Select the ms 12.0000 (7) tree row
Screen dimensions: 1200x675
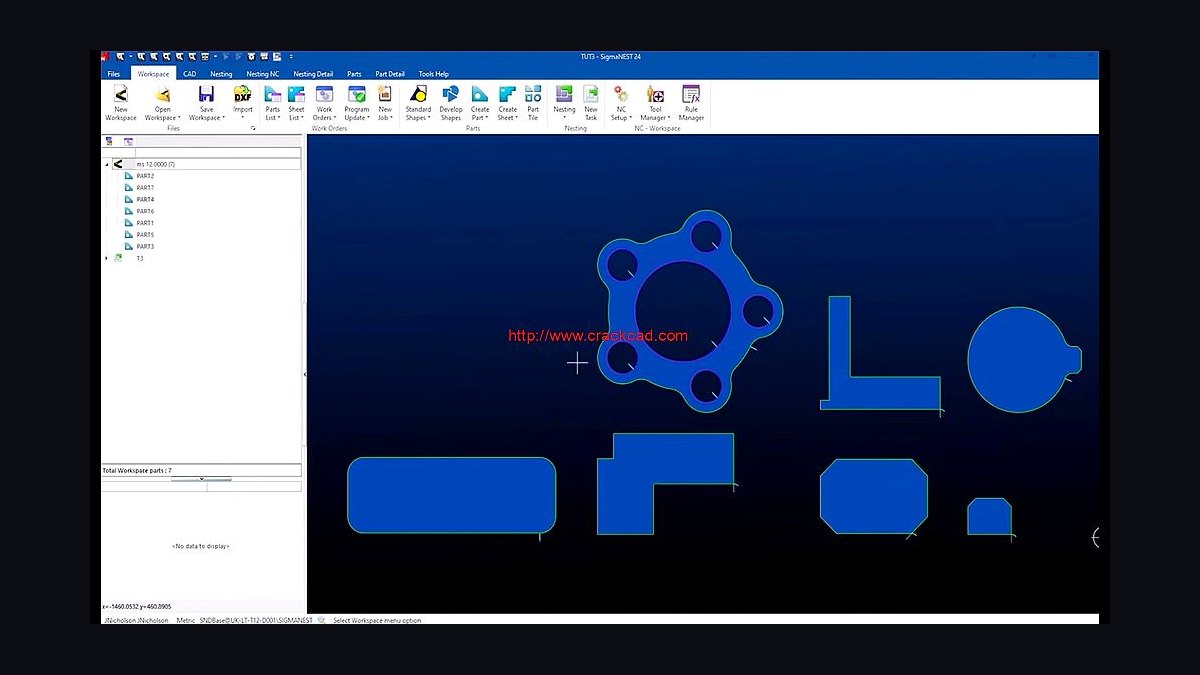[x=205, y=164]
